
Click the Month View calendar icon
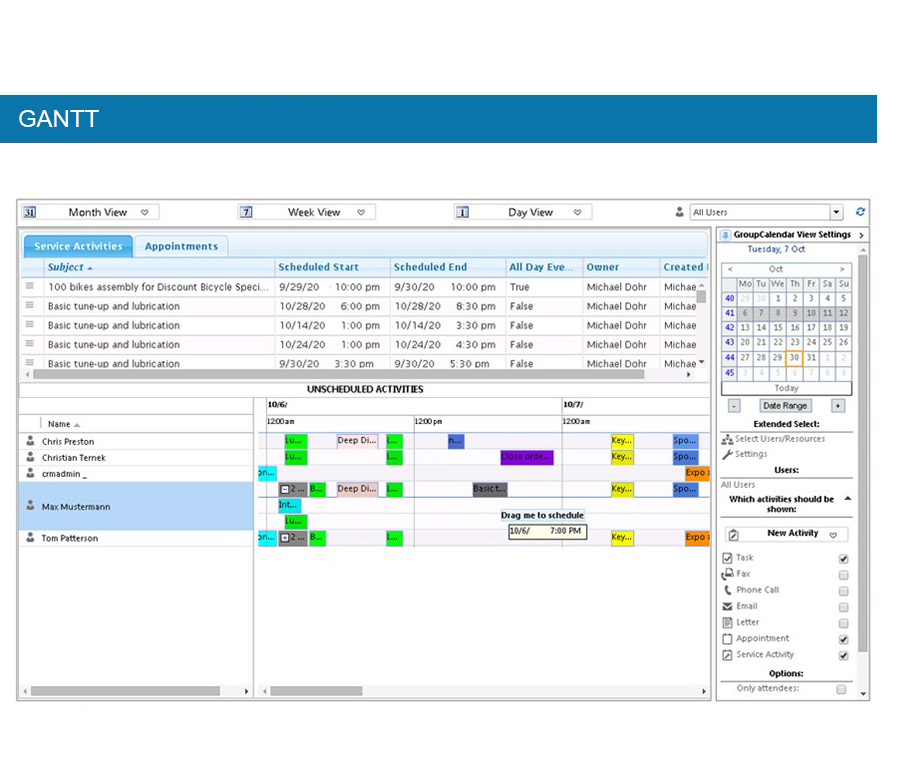(30, 212)
